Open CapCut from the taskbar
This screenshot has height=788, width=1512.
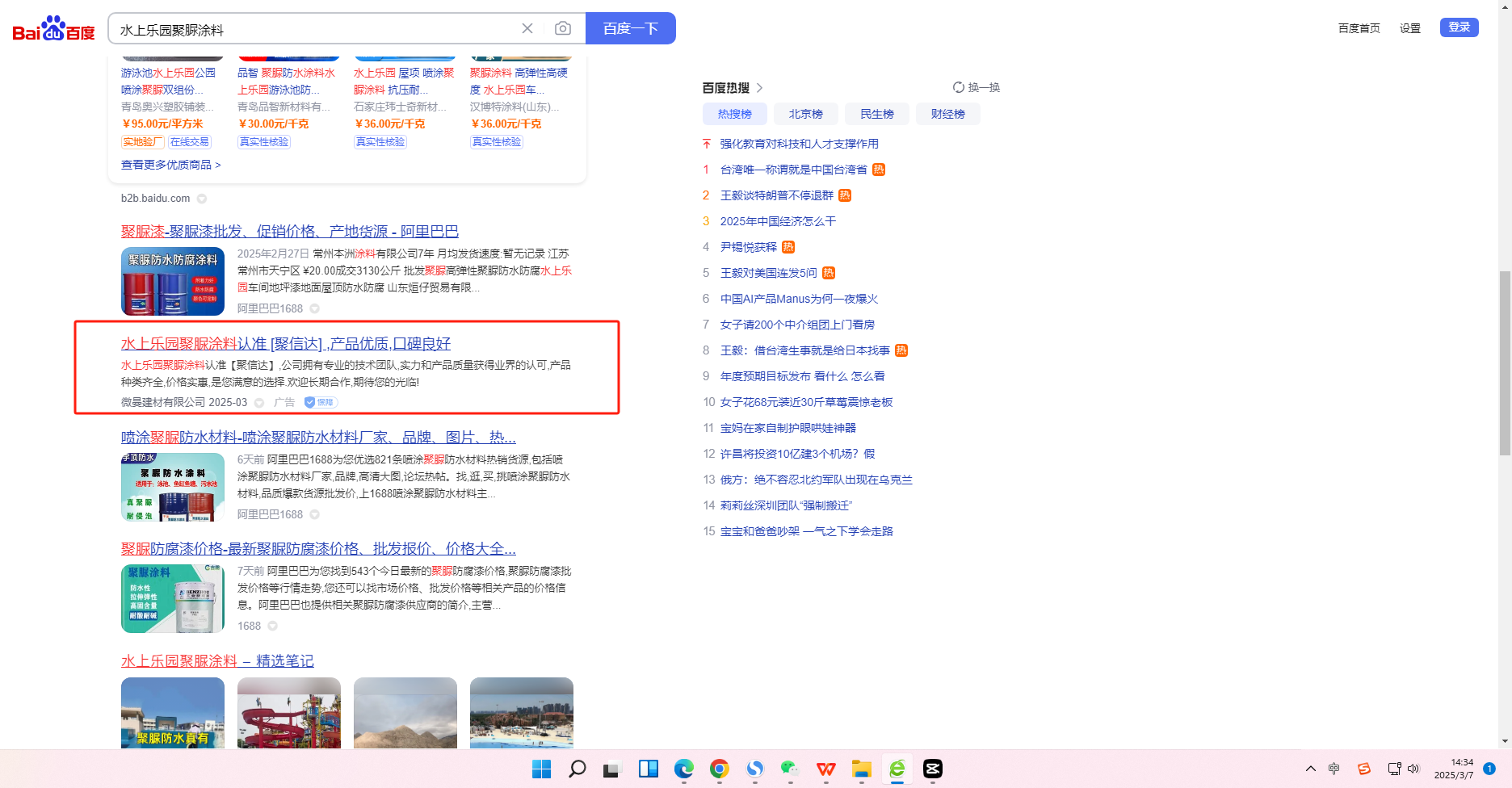pyautogui.click(x=932, y=769)
